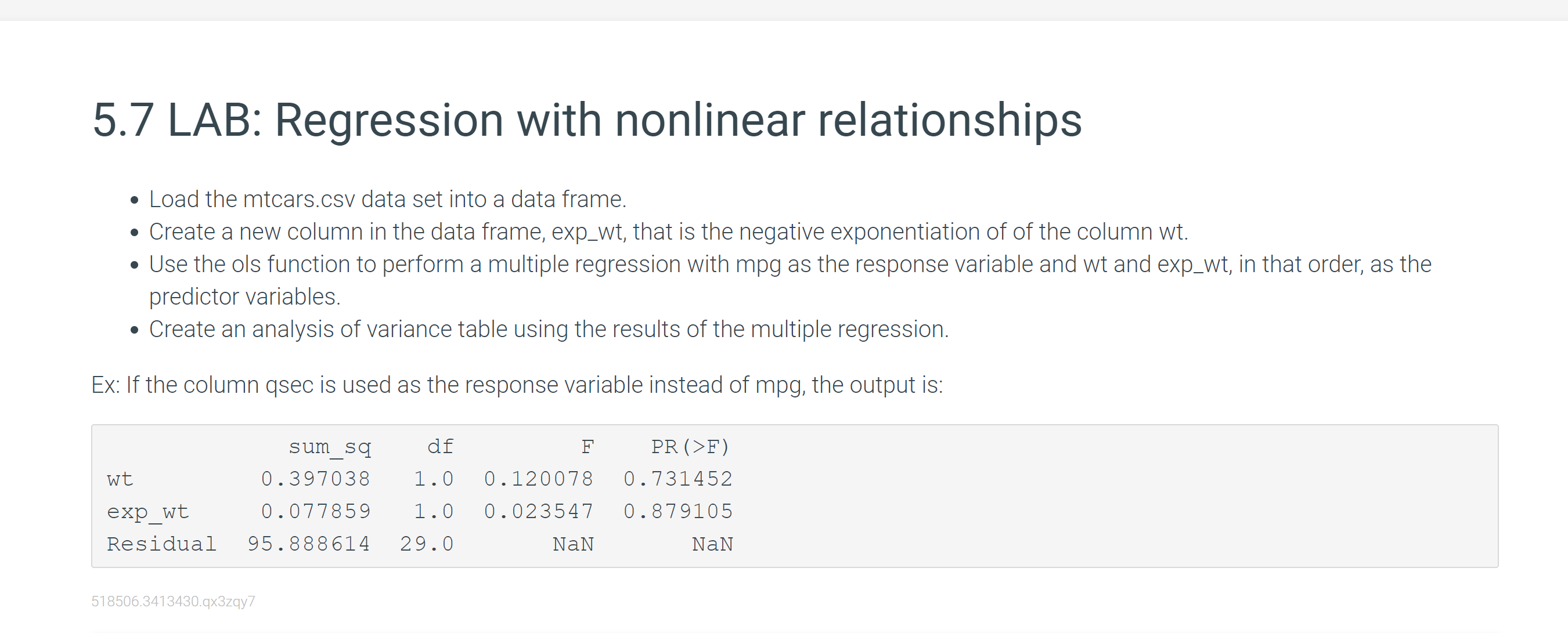Click the 'Residual' row label in output

161,544
